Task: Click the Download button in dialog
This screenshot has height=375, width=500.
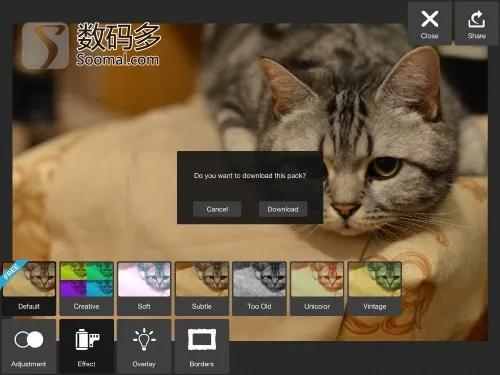Action: click(283, 209)
